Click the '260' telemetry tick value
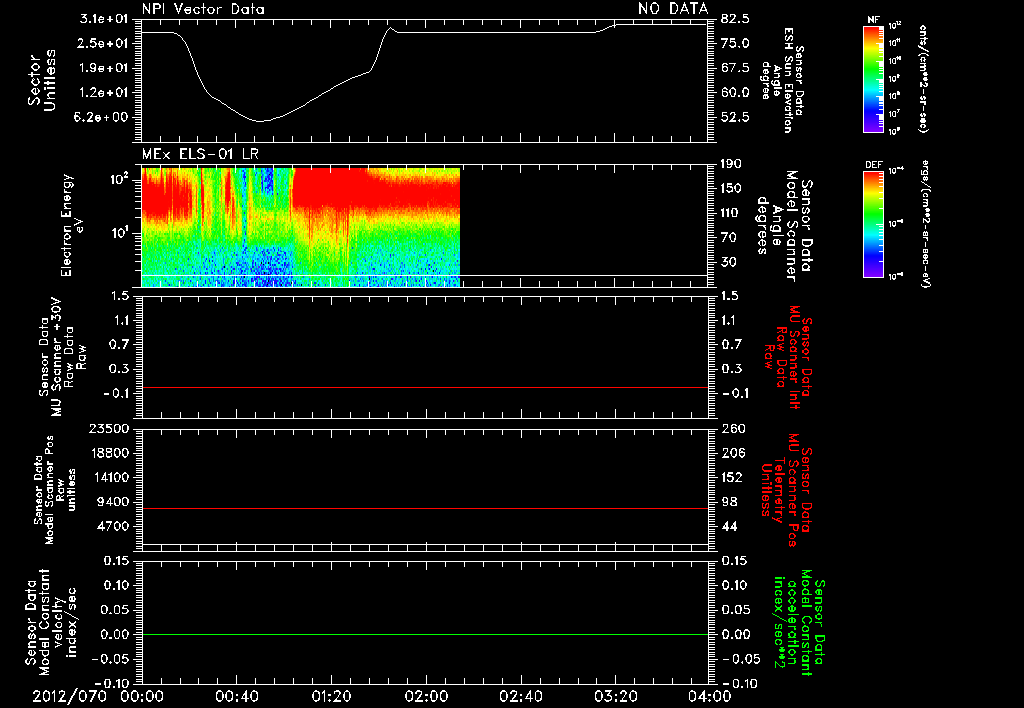Screen dimensions: 1024x708 point(733,428)
